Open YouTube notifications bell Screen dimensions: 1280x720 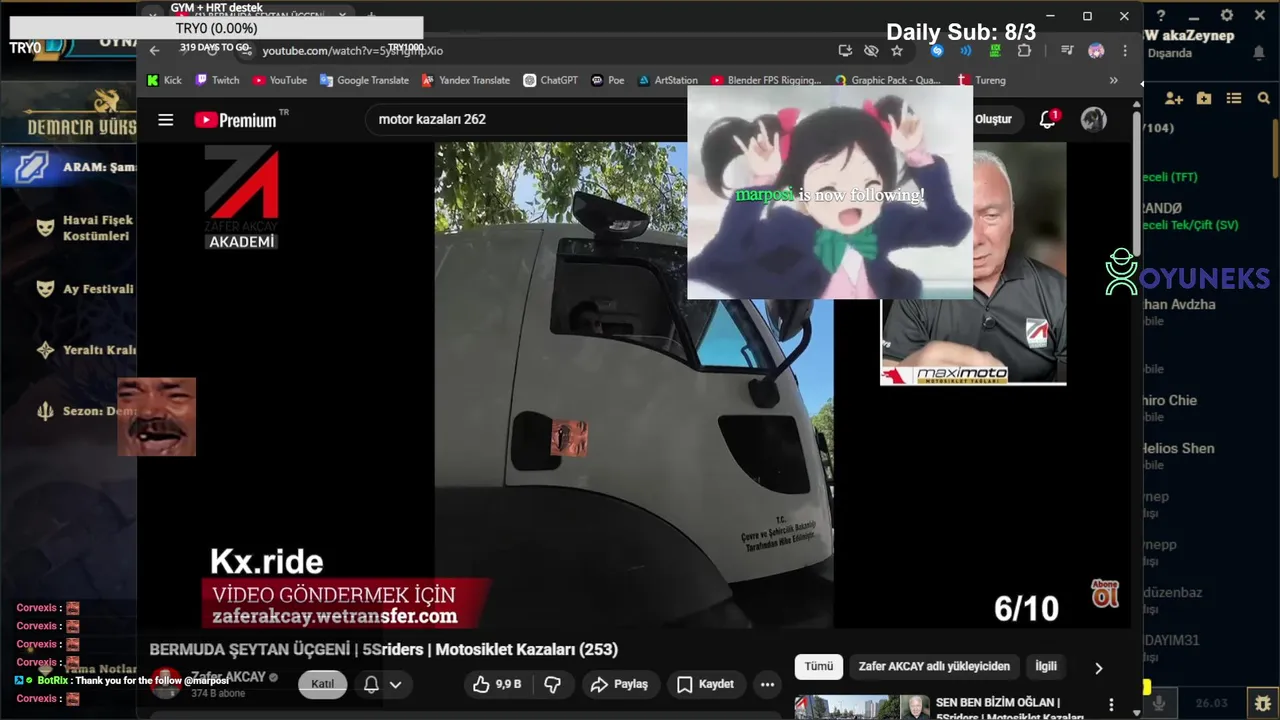[x=1048, y=119]
